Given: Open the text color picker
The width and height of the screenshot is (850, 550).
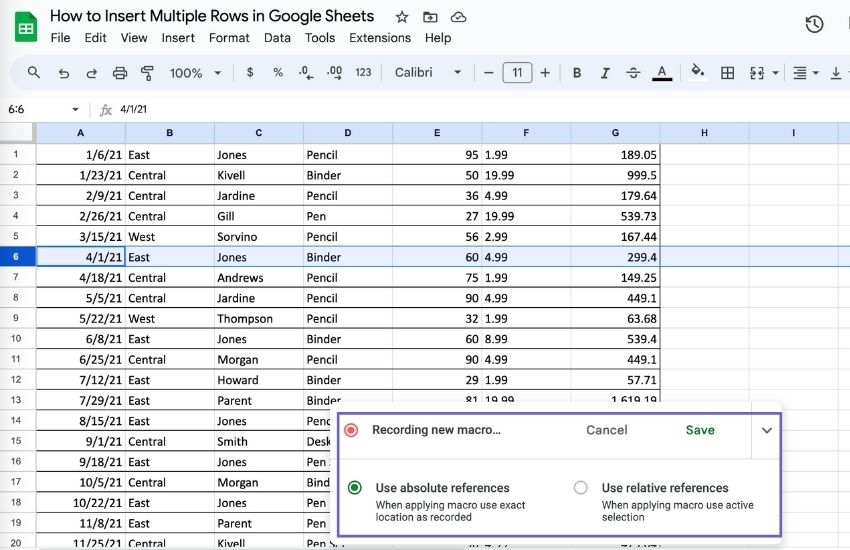Looking at the screenshot, I should coord(662,73).
